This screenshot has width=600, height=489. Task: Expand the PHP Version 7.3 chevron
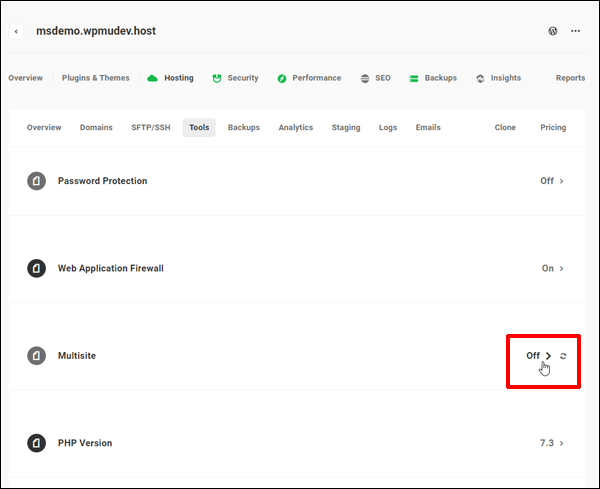tap(561, 443)
